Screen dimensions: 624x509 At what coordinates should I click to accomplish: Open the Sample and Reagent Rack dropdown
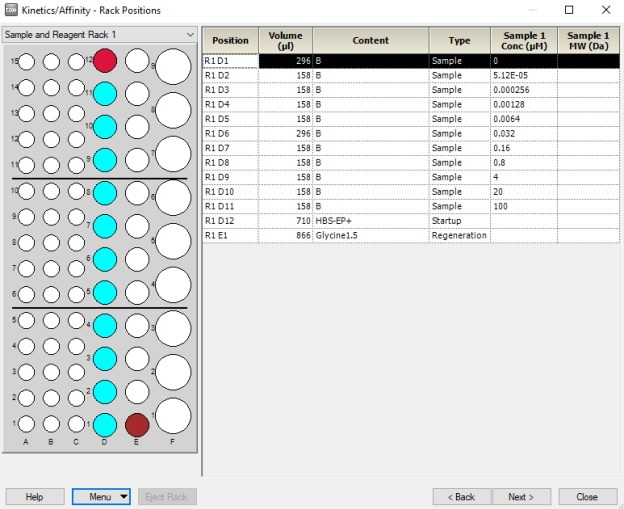(189, 35)
